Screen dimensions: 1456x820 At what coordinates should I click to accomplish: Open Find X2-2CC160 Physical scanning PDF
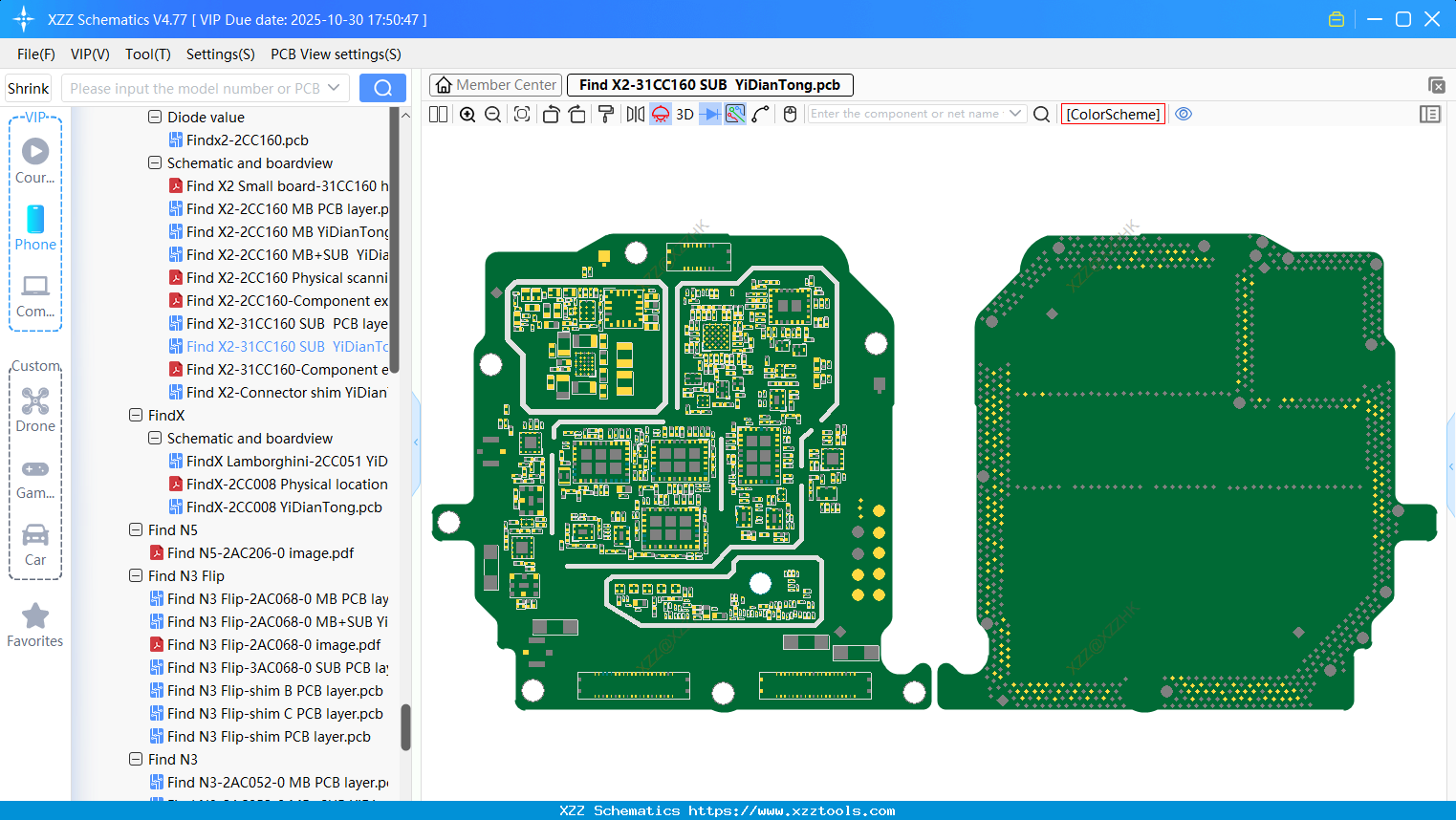coord(278,278)
